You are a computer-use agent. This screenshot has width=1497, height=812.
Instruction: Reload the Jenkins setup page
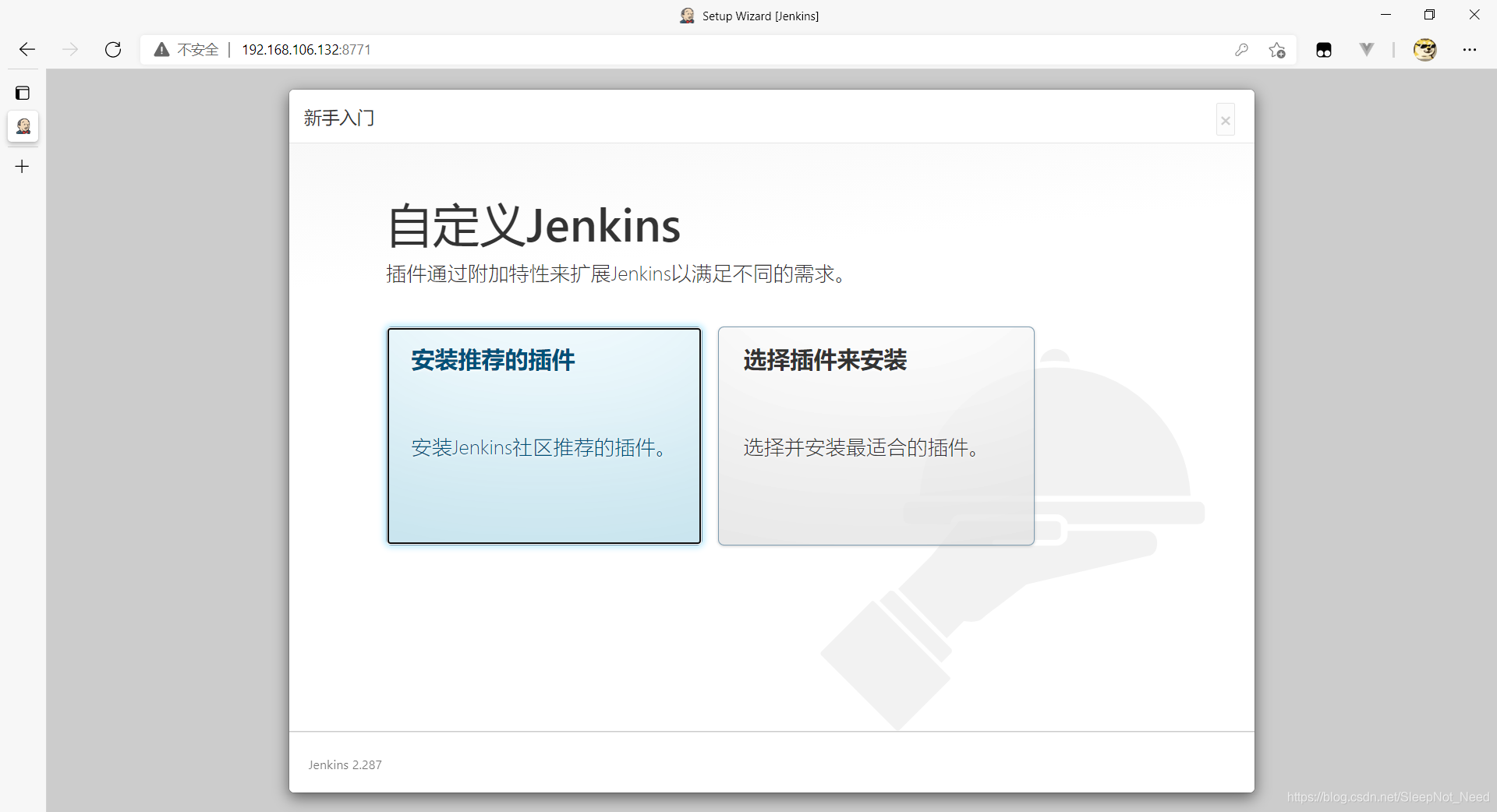(x=113, y=50)
